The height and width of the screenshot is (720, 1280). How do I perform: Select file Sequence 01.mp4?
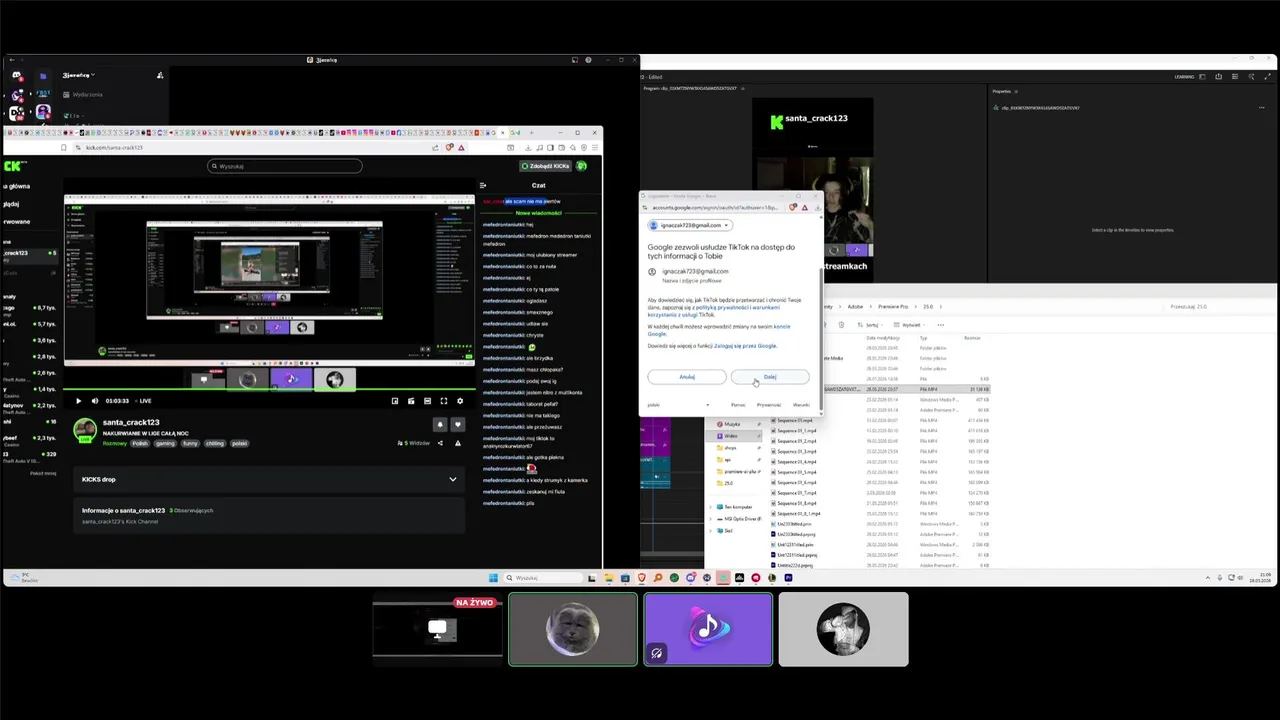(x=795, y=421)
